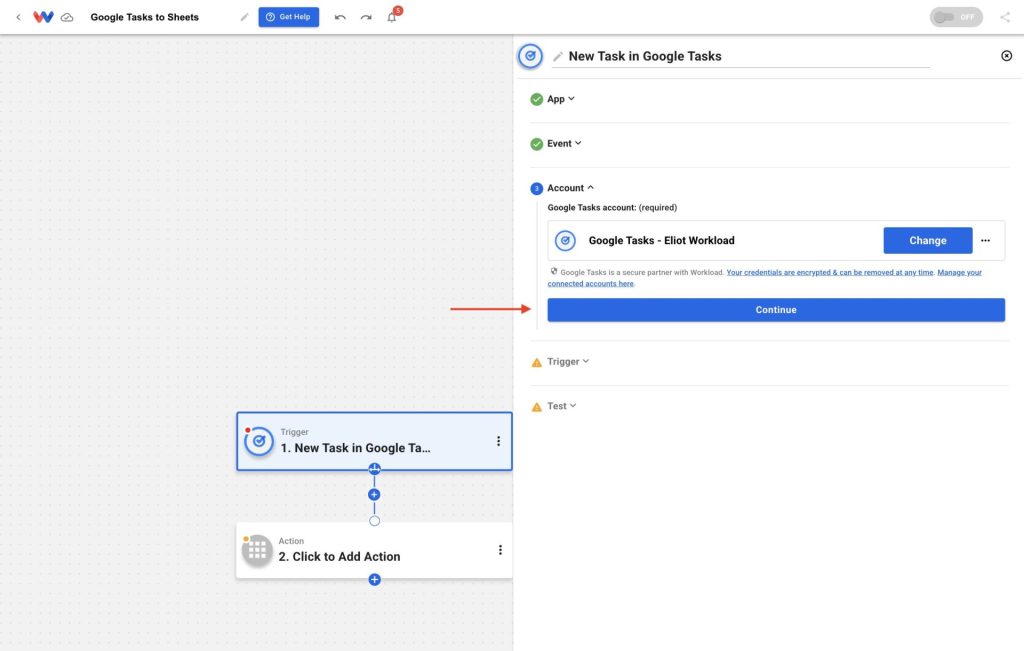This screenshot has height=651, width=1024.
Task: Check the cloud save status icon
Action: [x=67, y=18]
